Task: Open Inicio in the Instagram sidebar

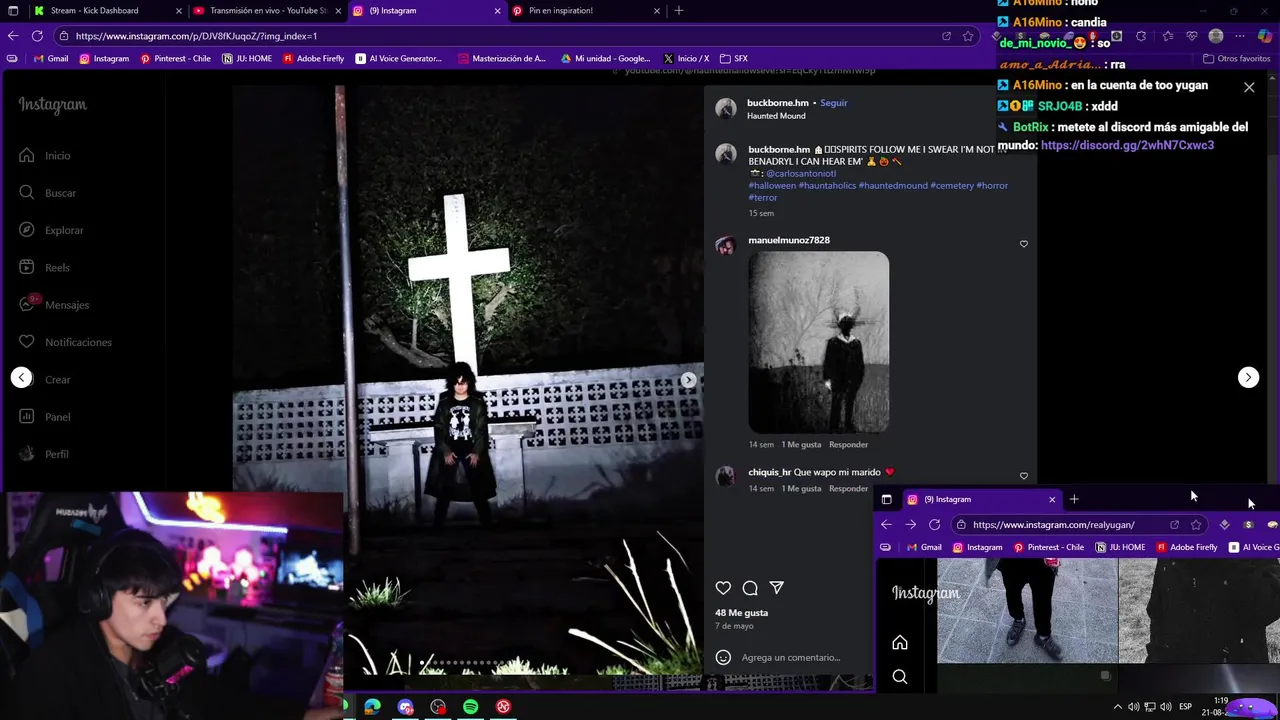Action: pyautogui.click(x=46, y=156)
